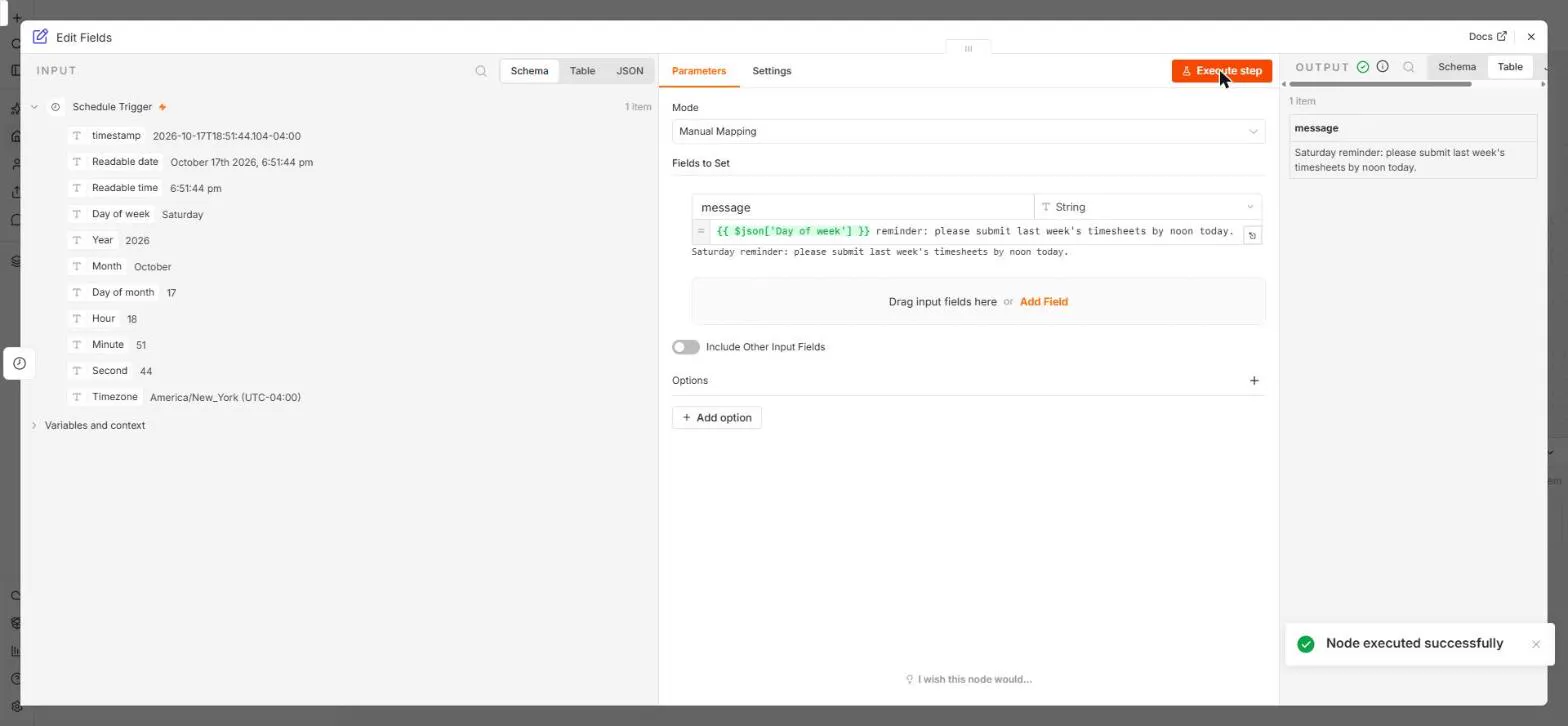Click the message field name input
The width and height of the screenshot is (1568, 726).
point(863,207)
